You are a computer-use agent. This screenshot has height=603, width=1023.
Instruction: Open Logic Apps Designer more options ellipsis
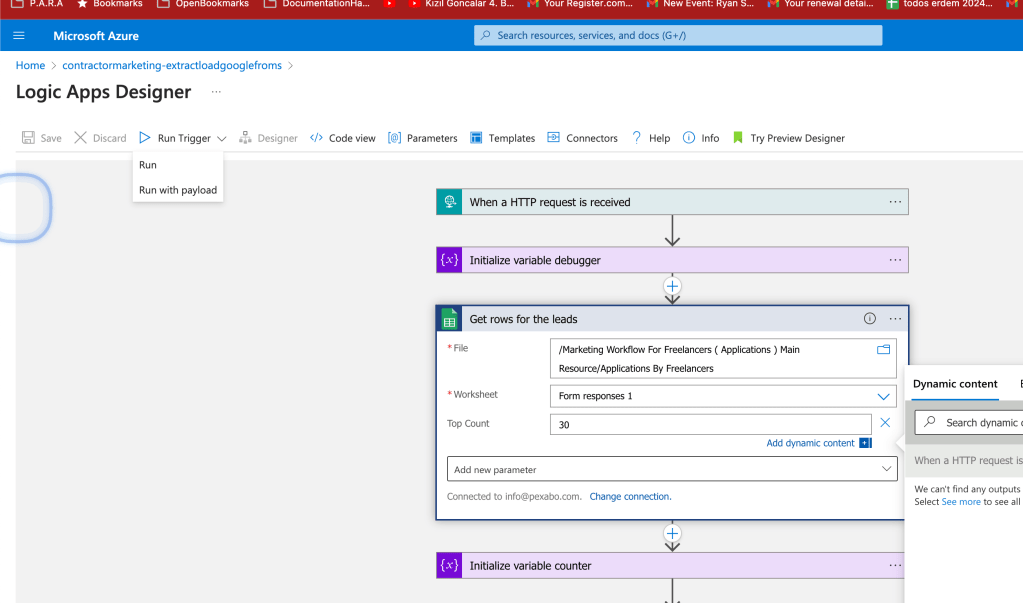tap(216, 92)
